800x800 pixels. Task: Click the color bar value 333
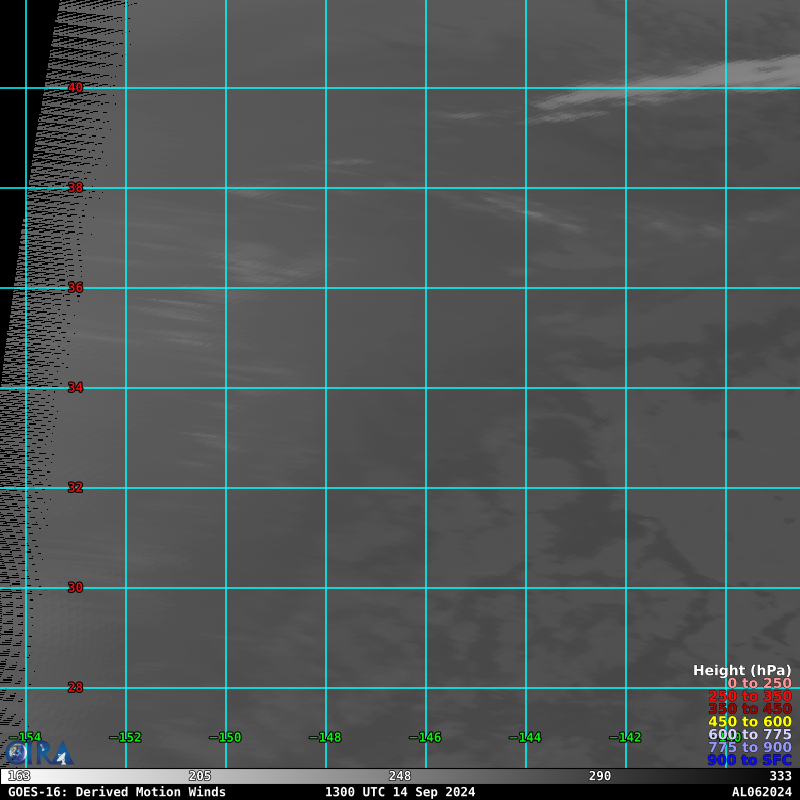click(781, 776)
